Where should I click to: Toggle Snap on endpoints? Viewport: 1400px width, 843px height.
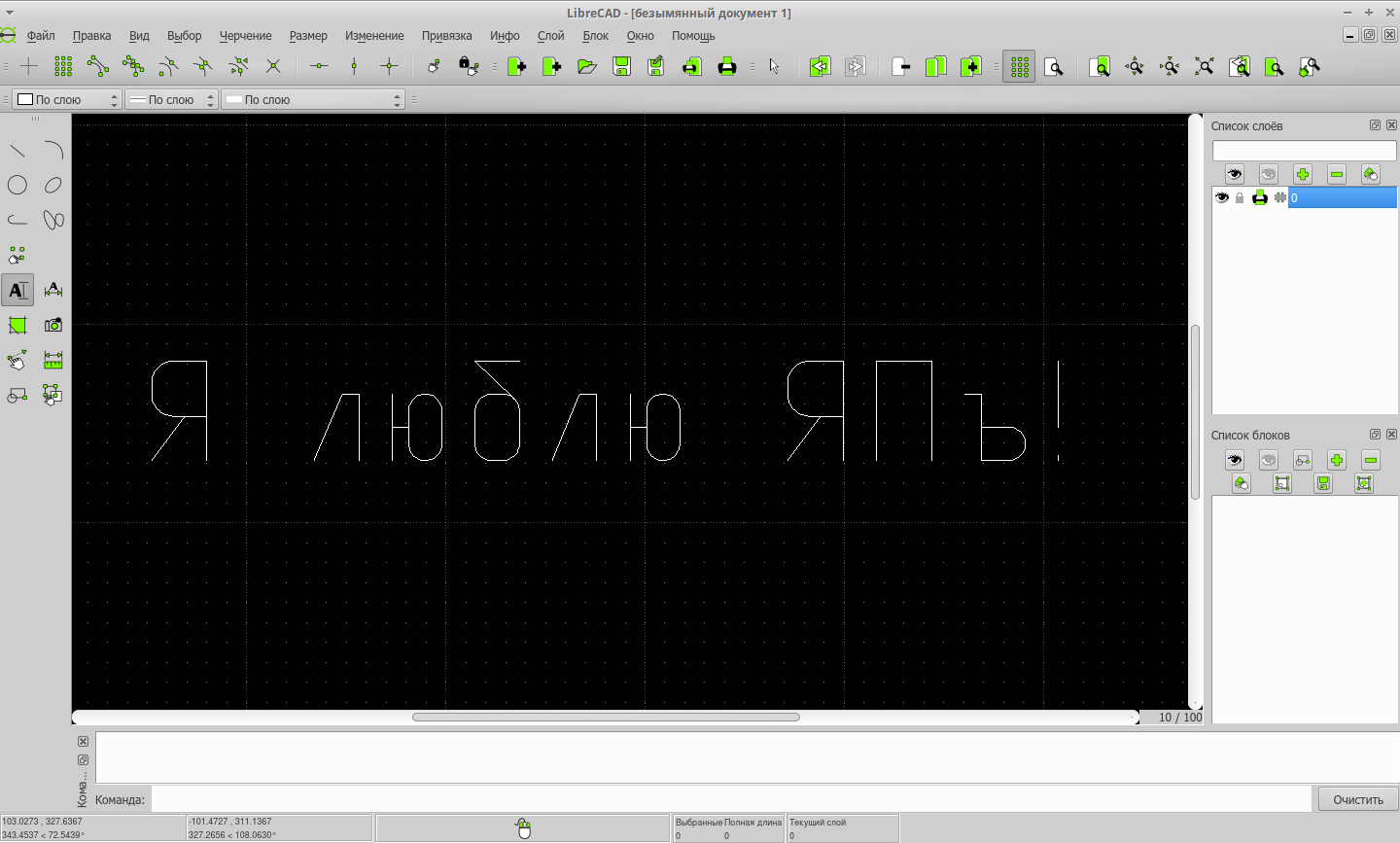pyautogui.click(x=98, y=66)
